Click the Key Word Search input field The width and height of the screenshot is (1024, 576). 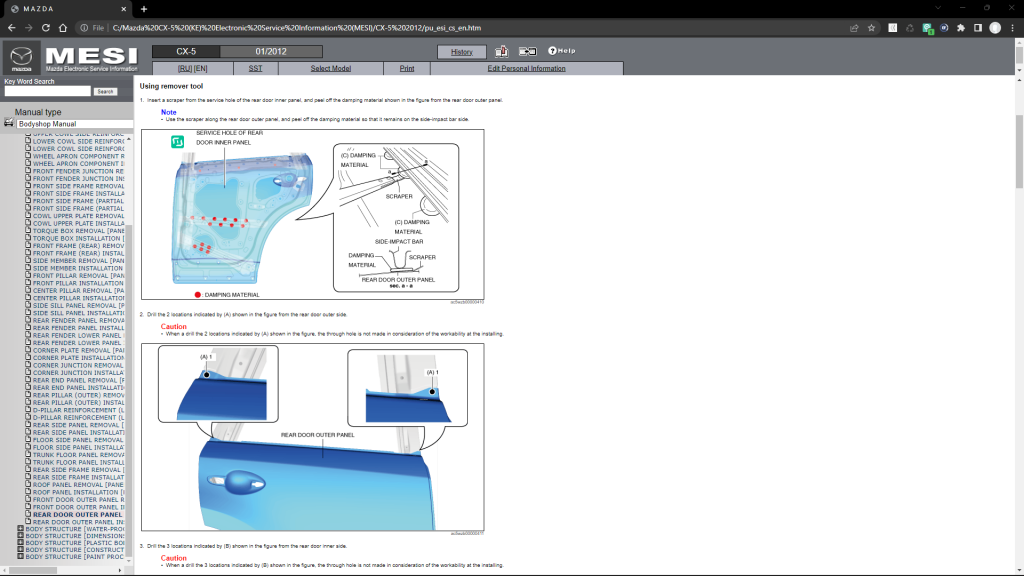coord(47,91)
